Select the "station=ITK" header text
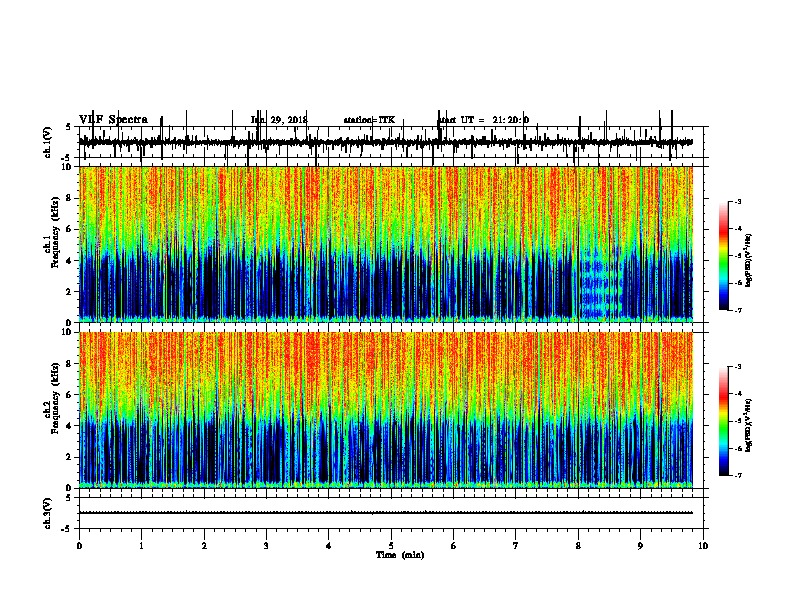Image resolution: width=792 pixels, height=612 pixels. coord(369,120)
